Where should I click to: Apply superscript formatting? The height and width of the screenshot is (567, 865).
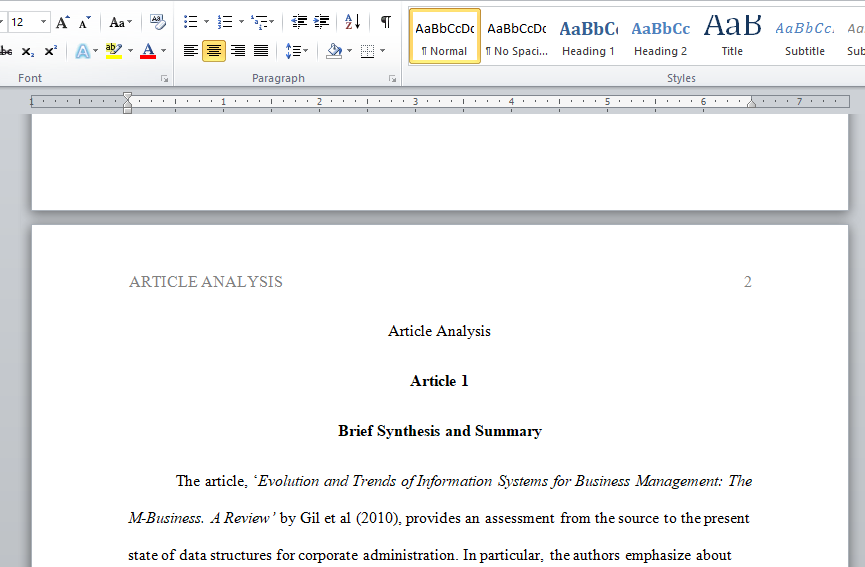(x=50, y=51)
